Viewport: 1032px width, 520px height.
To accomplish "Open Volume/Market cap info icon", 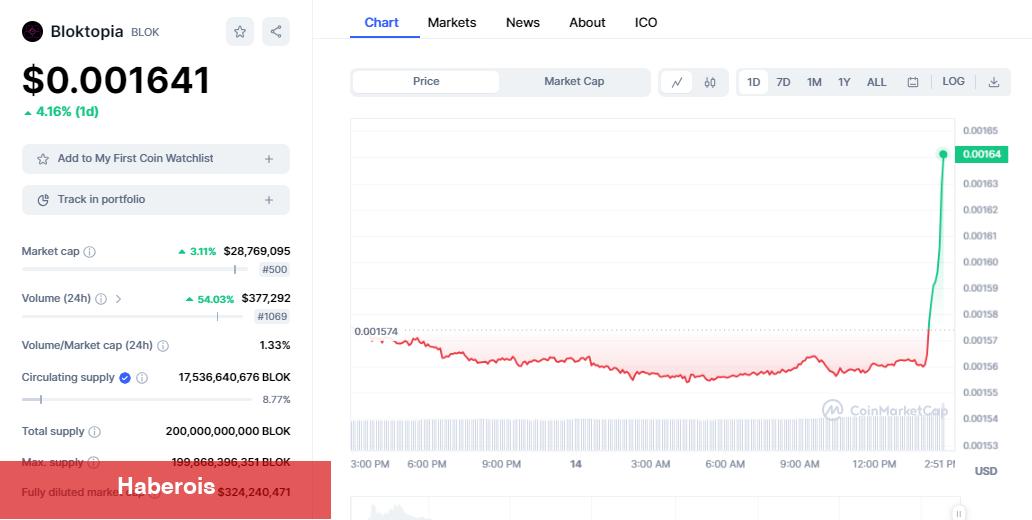I will coord(163,346).
